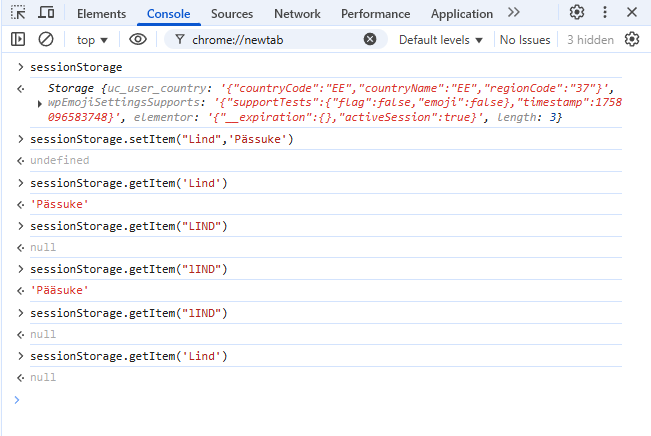This screenshot has width=651, height=436.
Task: Close the DevTools panel
Action: click(633, 13)
